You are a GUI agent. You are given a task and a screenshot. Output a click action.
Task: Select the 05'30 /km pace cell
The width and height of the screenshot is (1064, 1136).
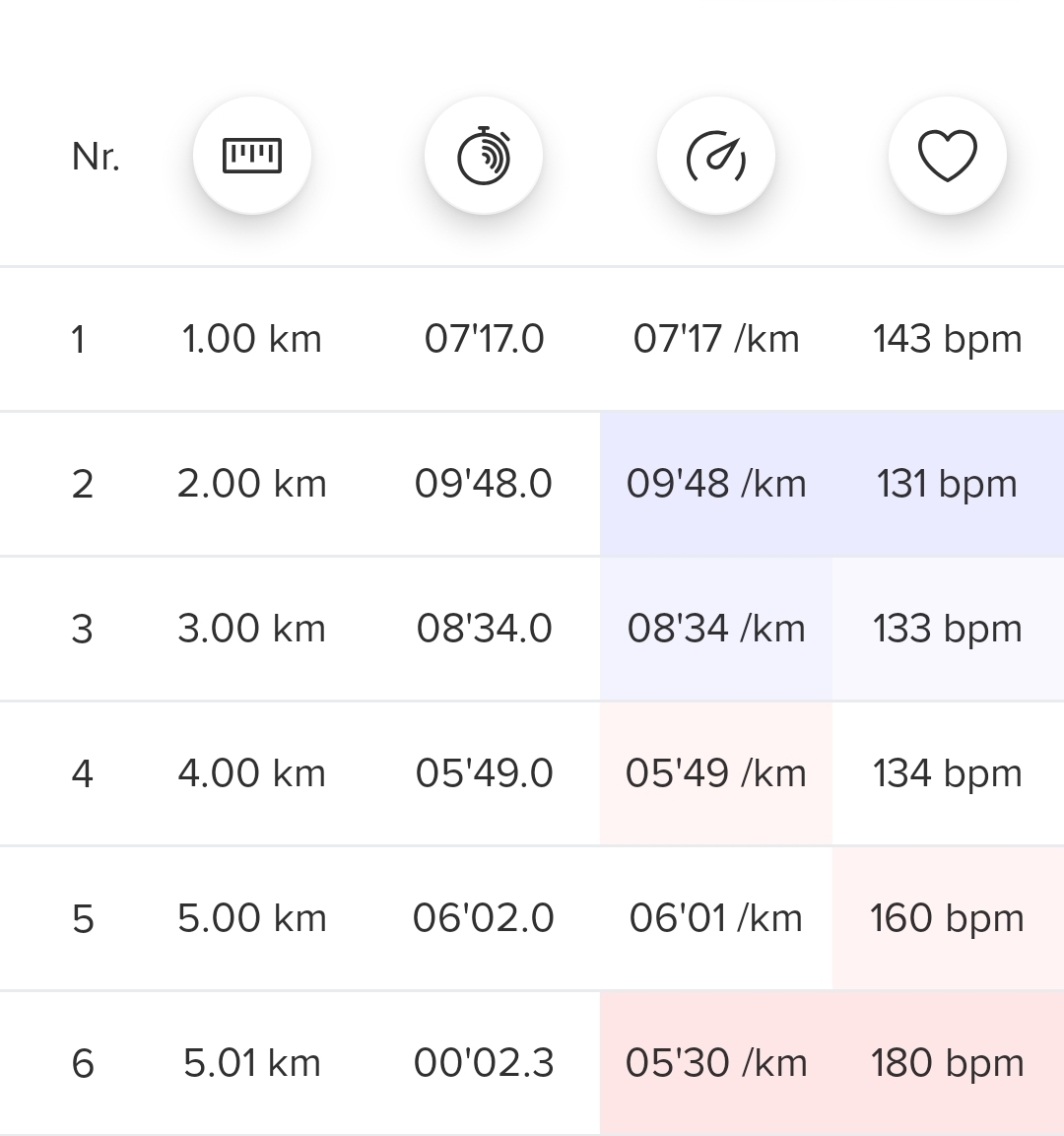pyautogui.click(x=716, y=1063)
